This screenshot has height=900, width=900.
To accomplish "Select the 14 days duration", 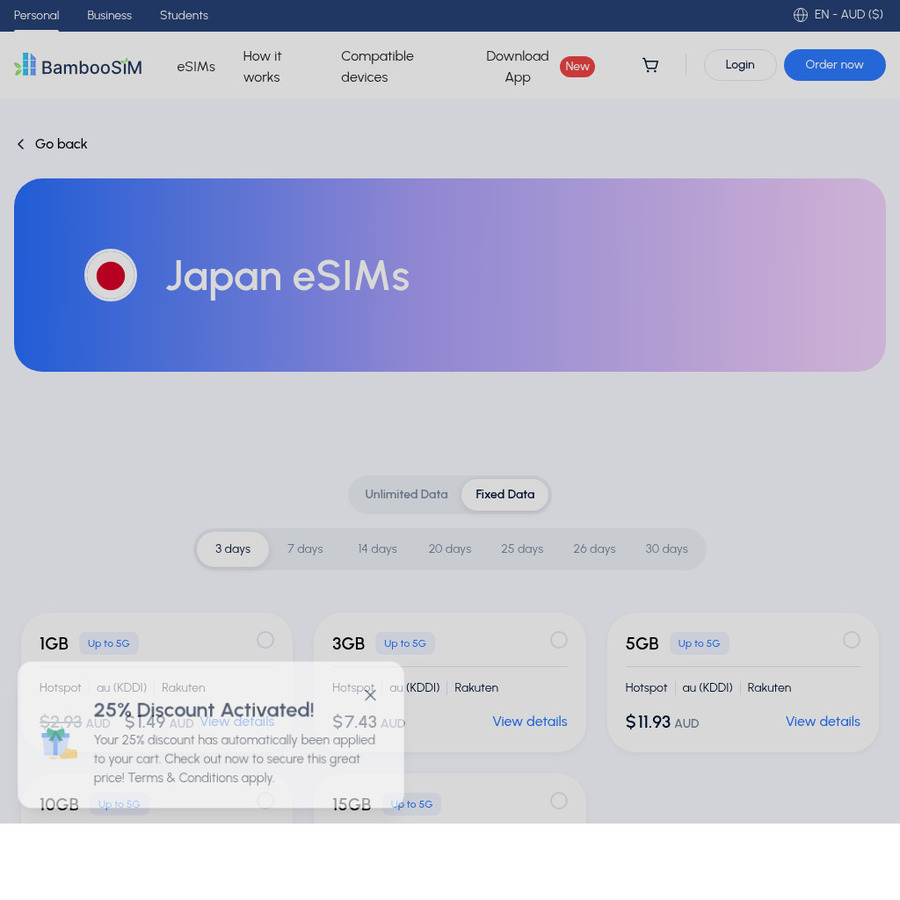I will pyautogui.click(x=377, y=549).
